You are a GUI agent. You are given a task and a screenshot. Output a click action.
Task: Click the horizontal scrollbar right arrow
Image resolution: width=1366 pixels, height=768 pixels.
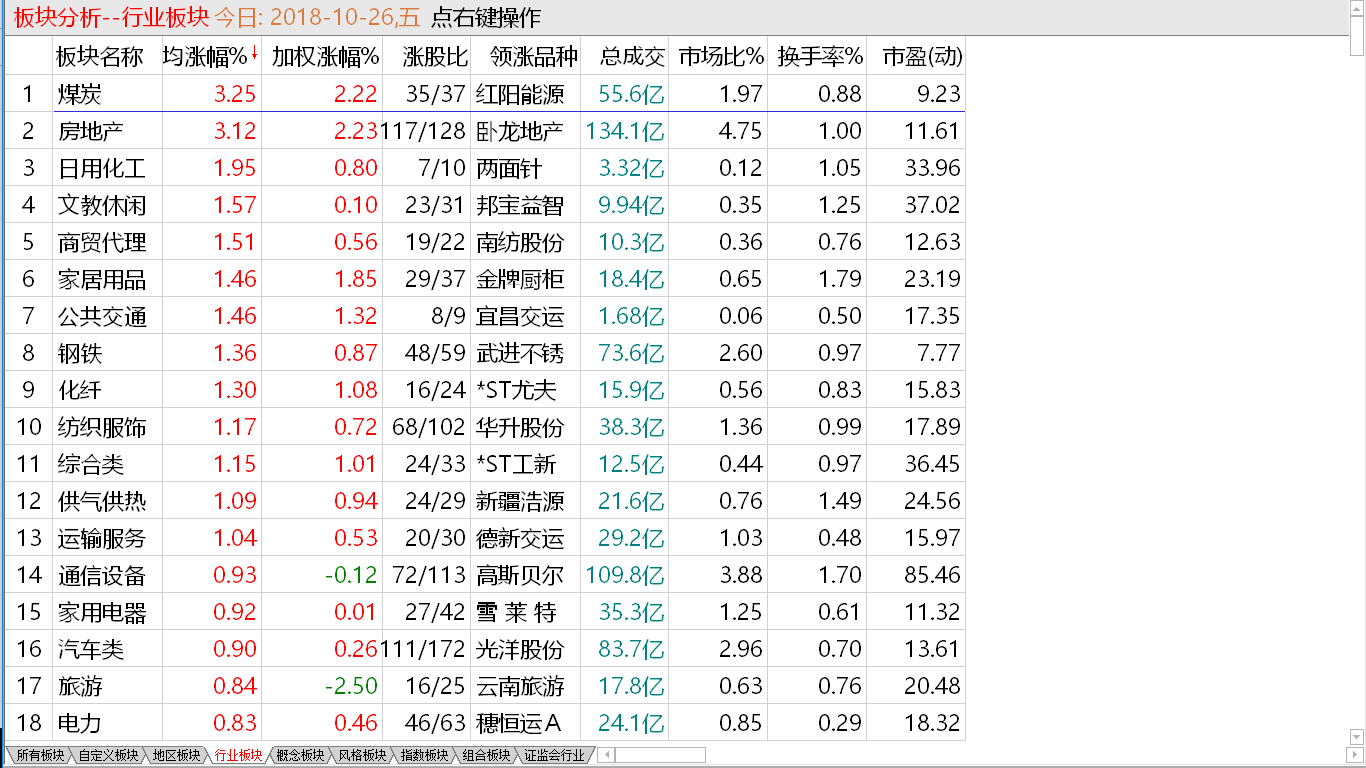[1354, 755]
